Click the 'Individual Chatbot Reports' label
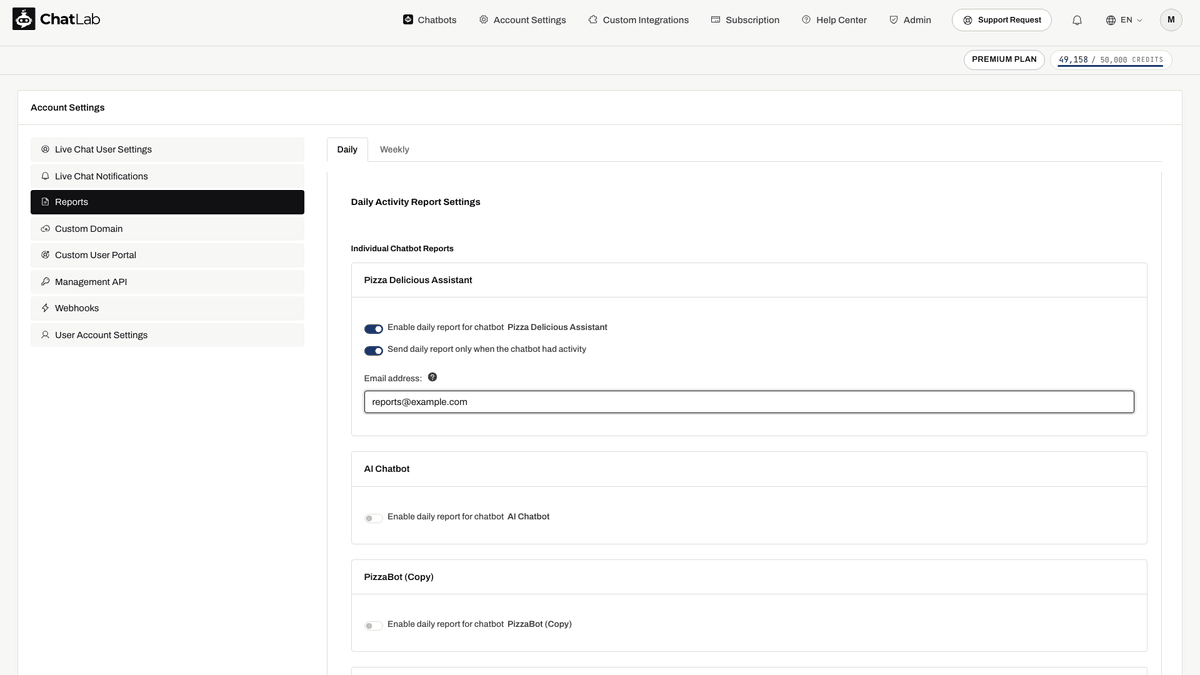The height and width of the screenshot is (675, 1200). tap(402, 249)
